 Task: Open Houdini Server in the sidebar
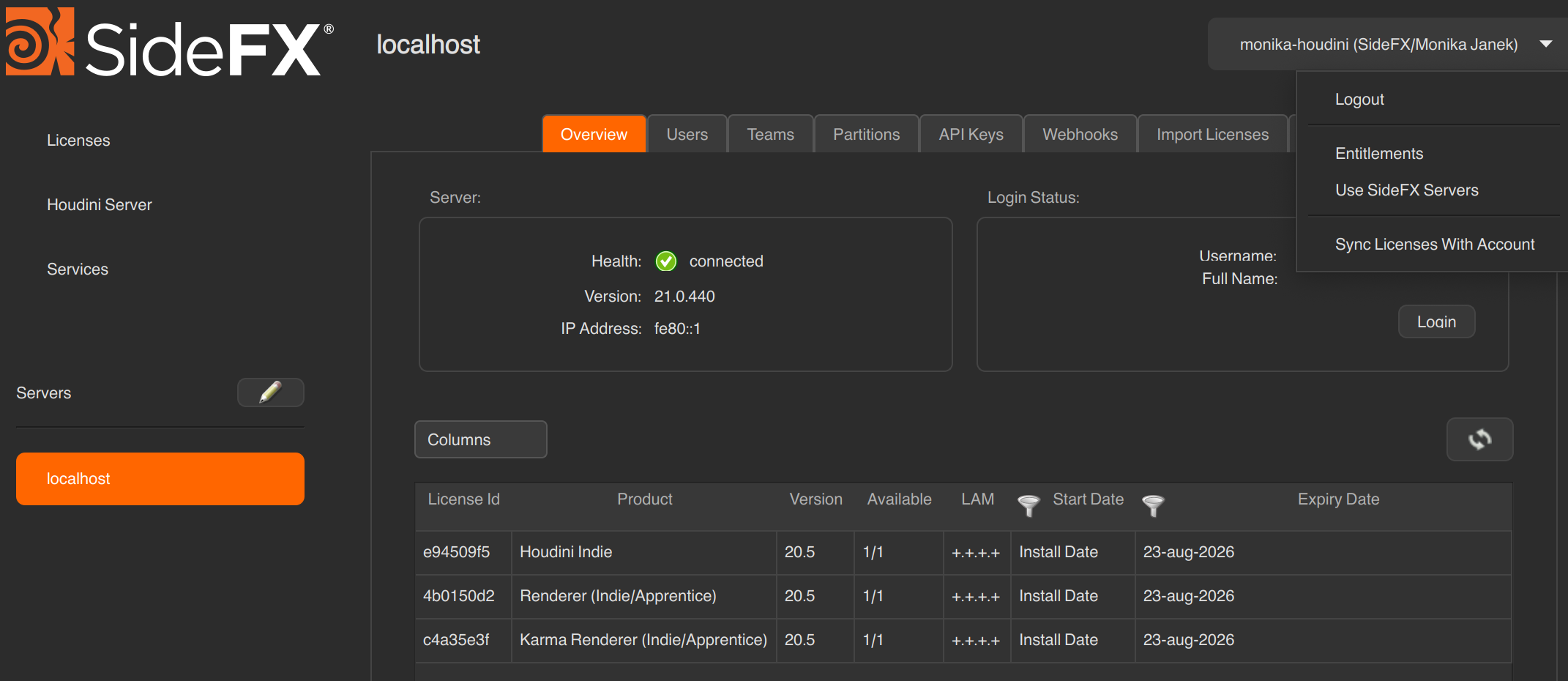pos(100,204)
